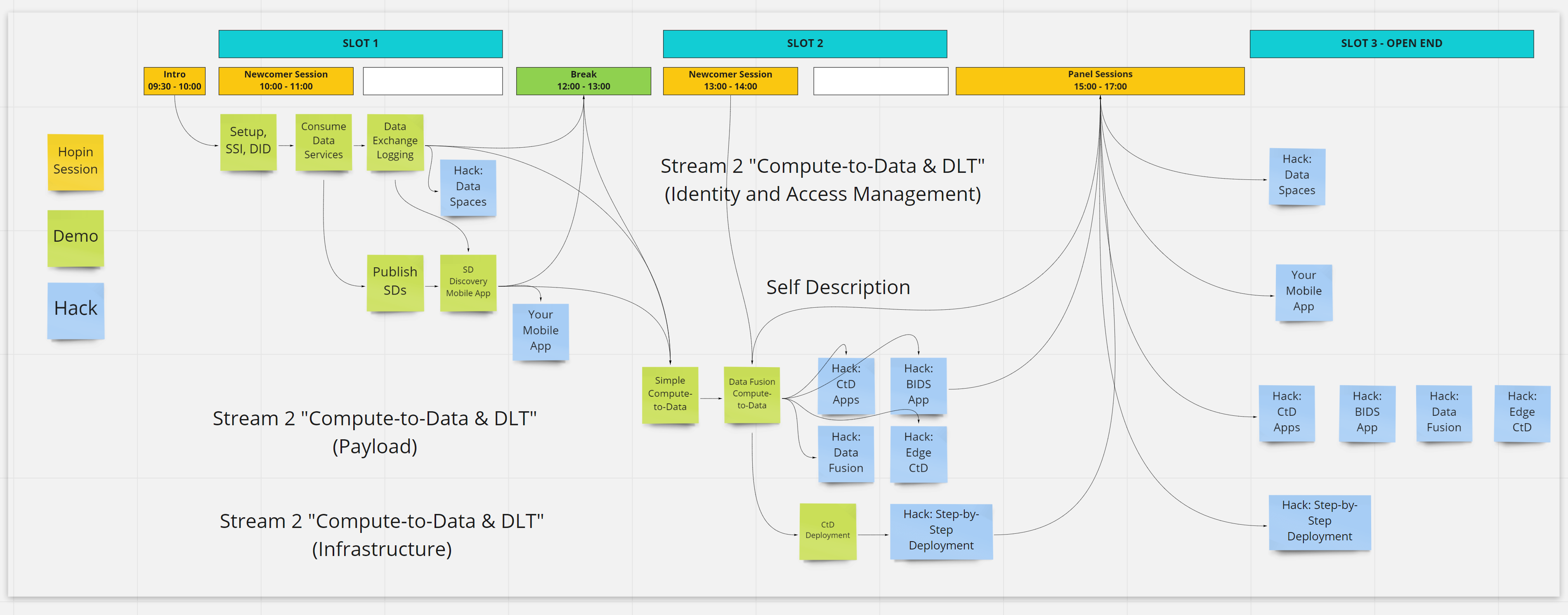Select Hack: Data Spaces note beside Data Exchange Logging
Screen dimensions: 1568x615
click(468, 187)
